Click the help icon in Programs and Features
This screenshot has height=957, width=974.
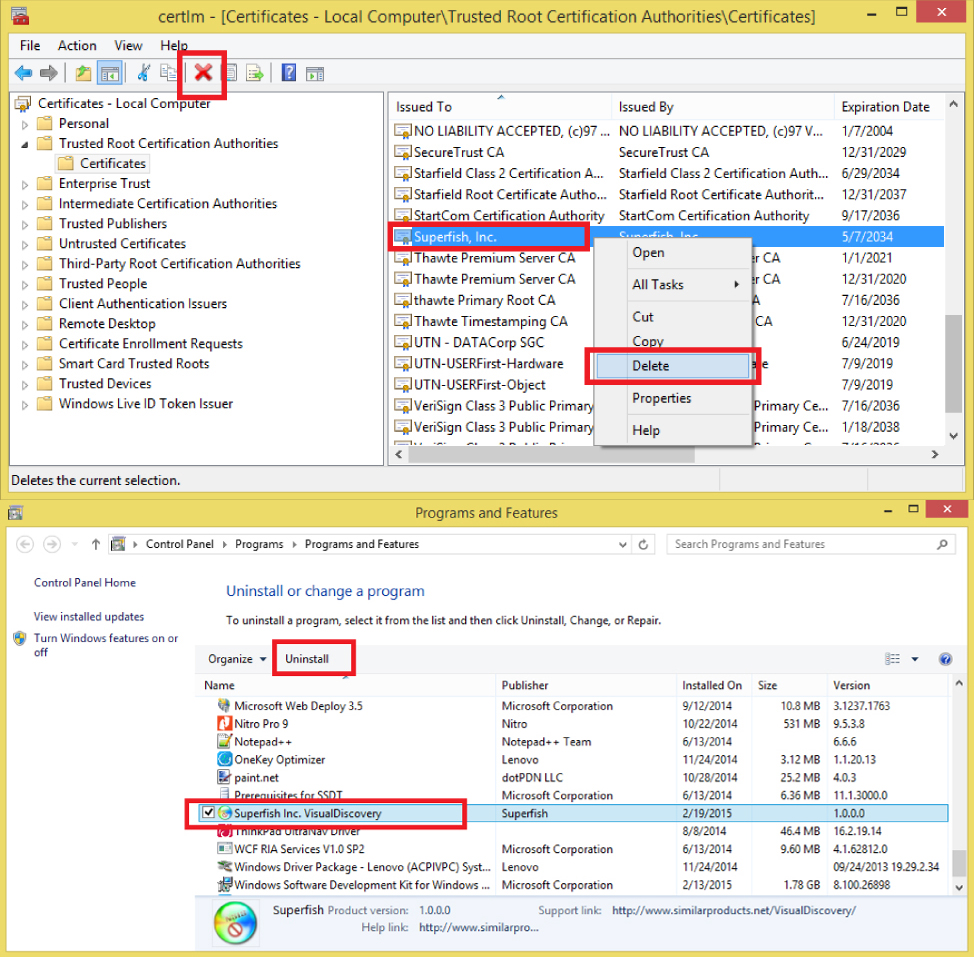coord(944,659)
